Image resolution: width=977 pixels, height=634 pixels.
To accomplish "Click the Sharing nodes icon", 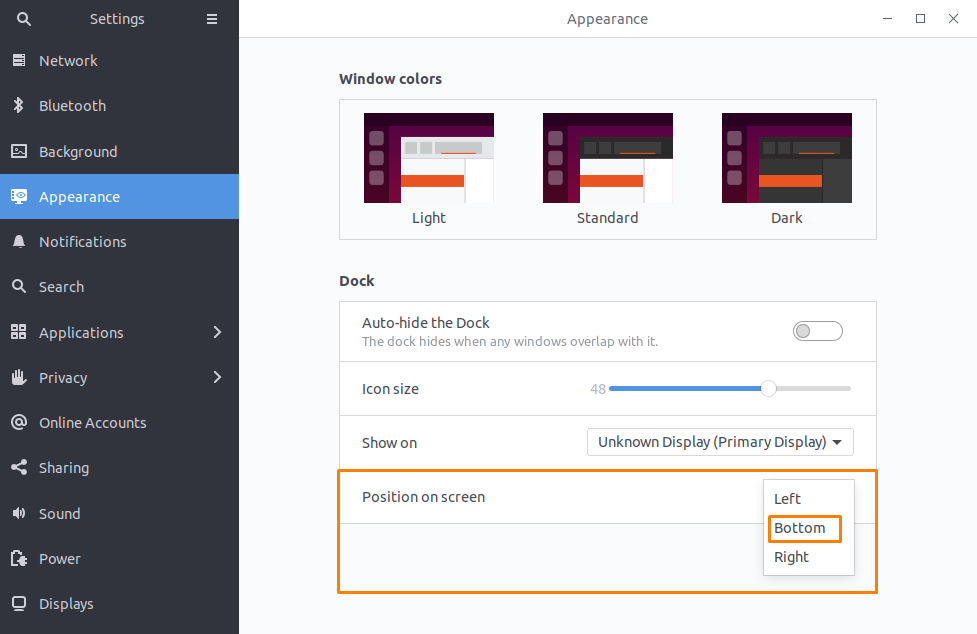I will pos(19,468).
